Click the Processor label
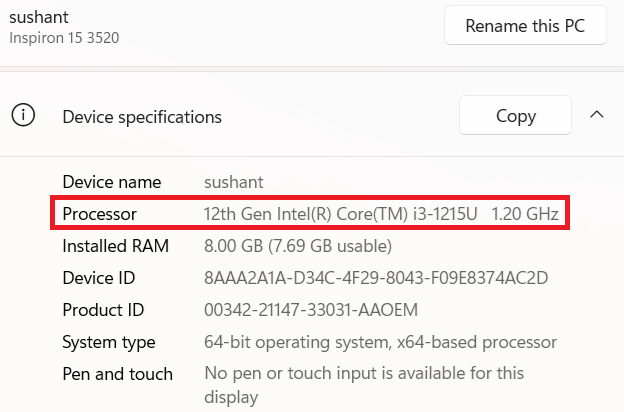624x412 pixels. coord(99,214)
